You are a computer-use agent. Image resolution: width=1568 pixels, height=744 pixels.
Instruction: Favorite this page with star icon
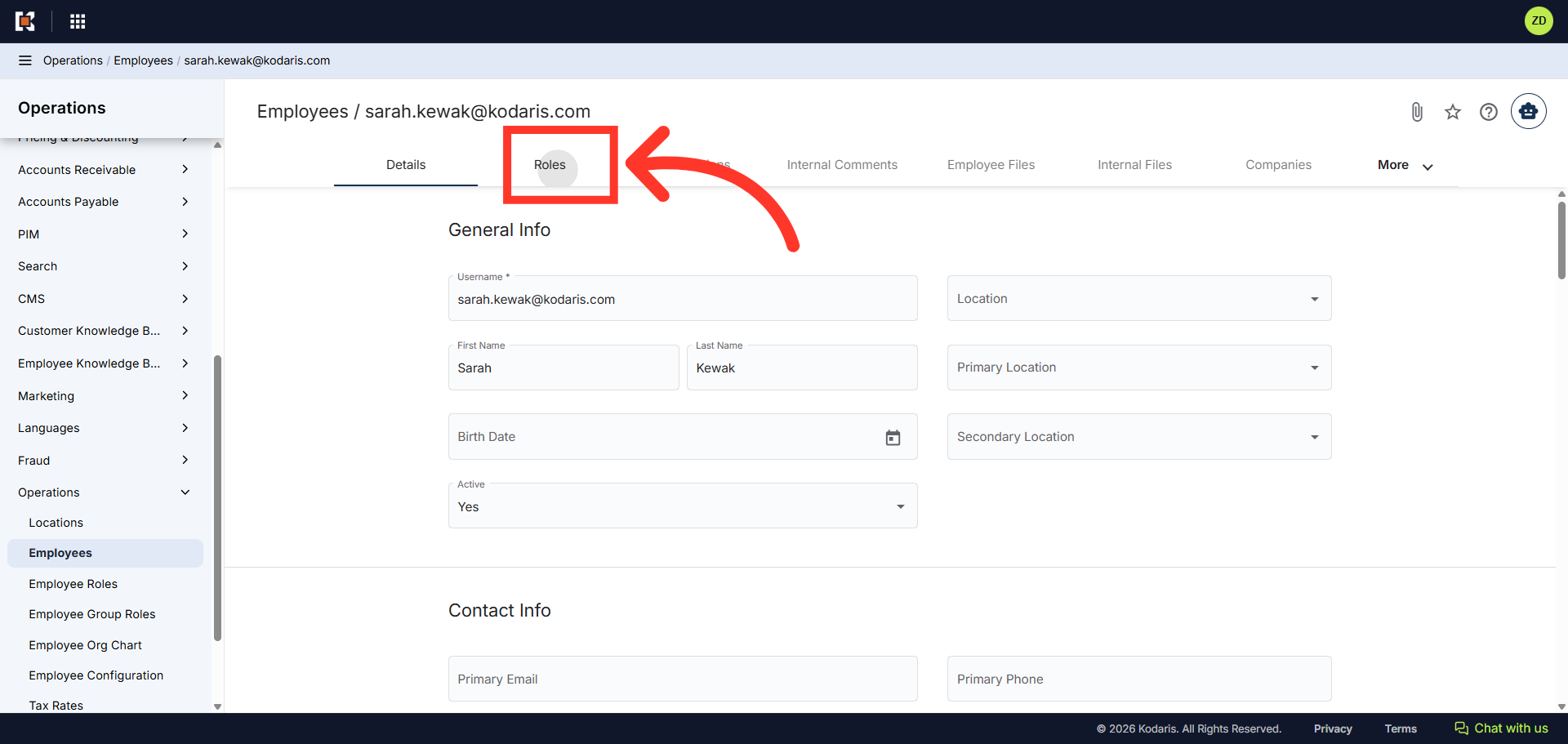(1453, 112)
